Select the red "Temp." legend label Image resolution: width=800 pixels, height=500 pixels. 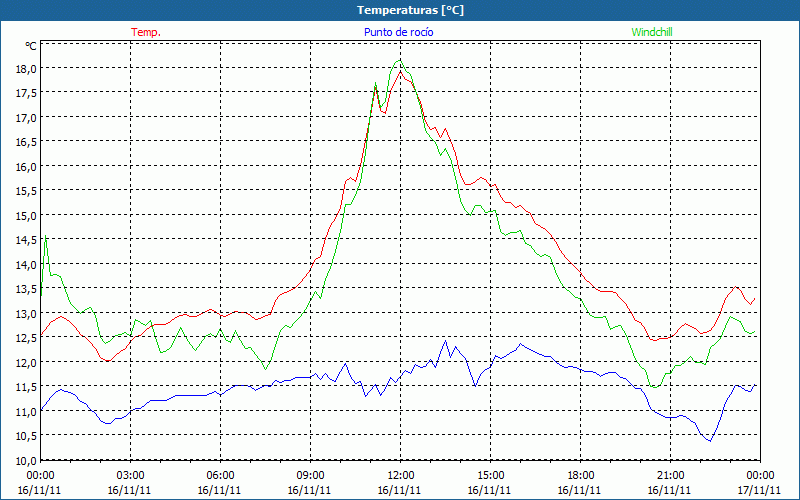point(146,32)
